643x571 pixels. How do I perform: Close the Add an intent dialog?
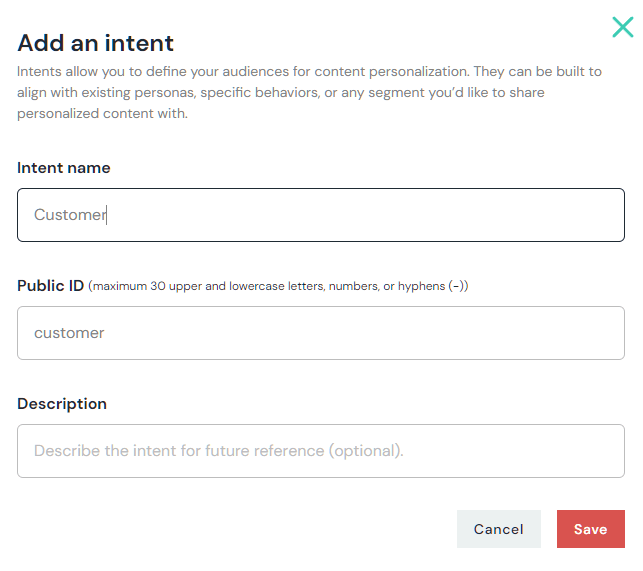(x=622, y=27)
